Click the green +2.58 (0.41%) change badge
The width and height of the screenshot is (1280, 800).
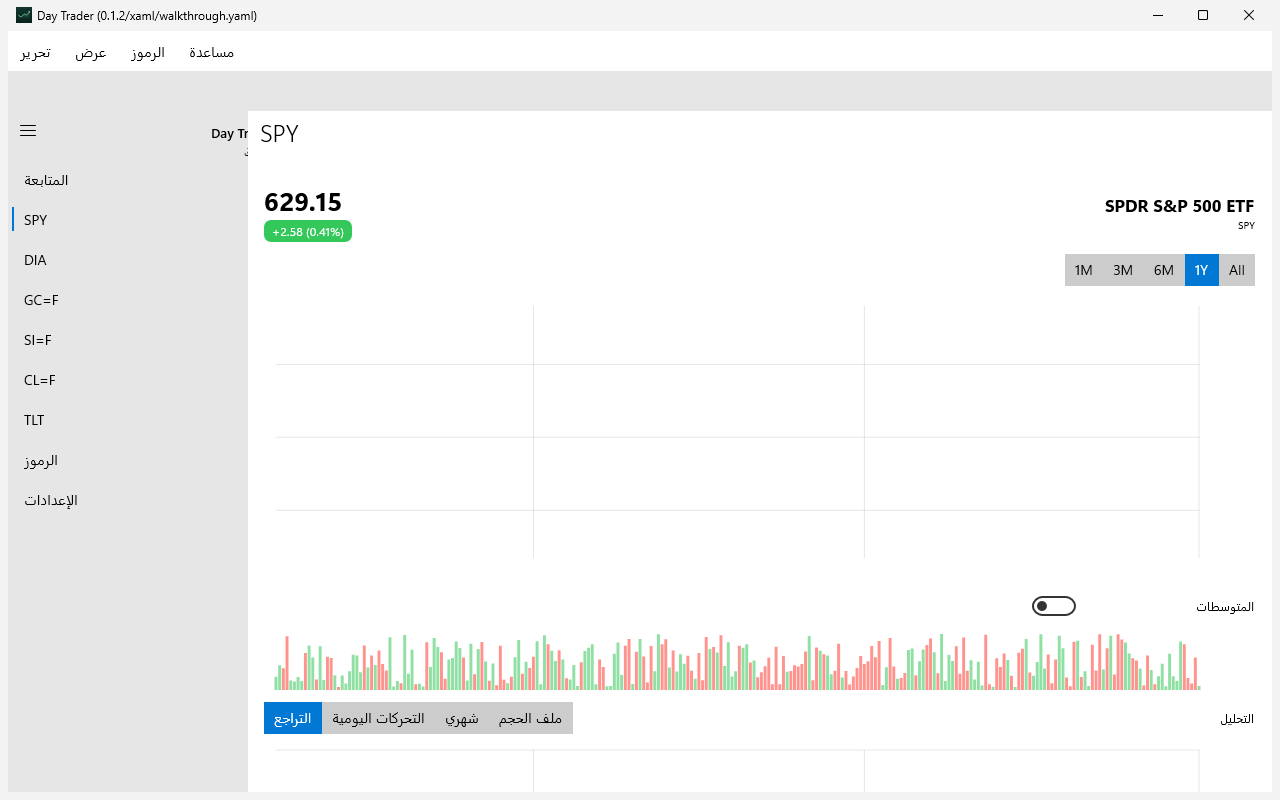click(308, 231)
